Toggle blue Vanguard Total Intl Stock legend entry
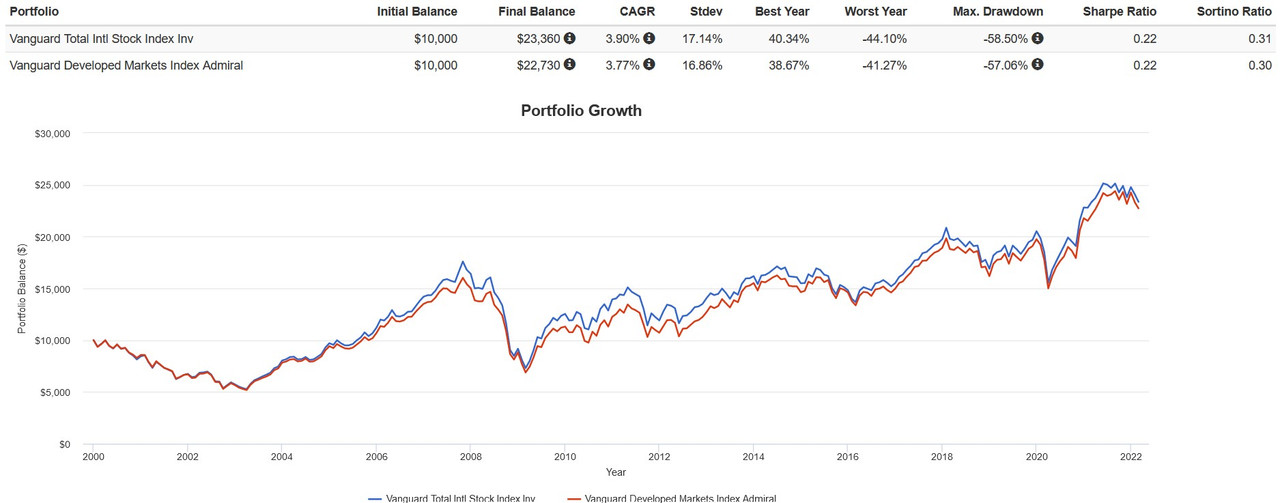This screenshot has width=1280, height=503. (x=451, y=497)
